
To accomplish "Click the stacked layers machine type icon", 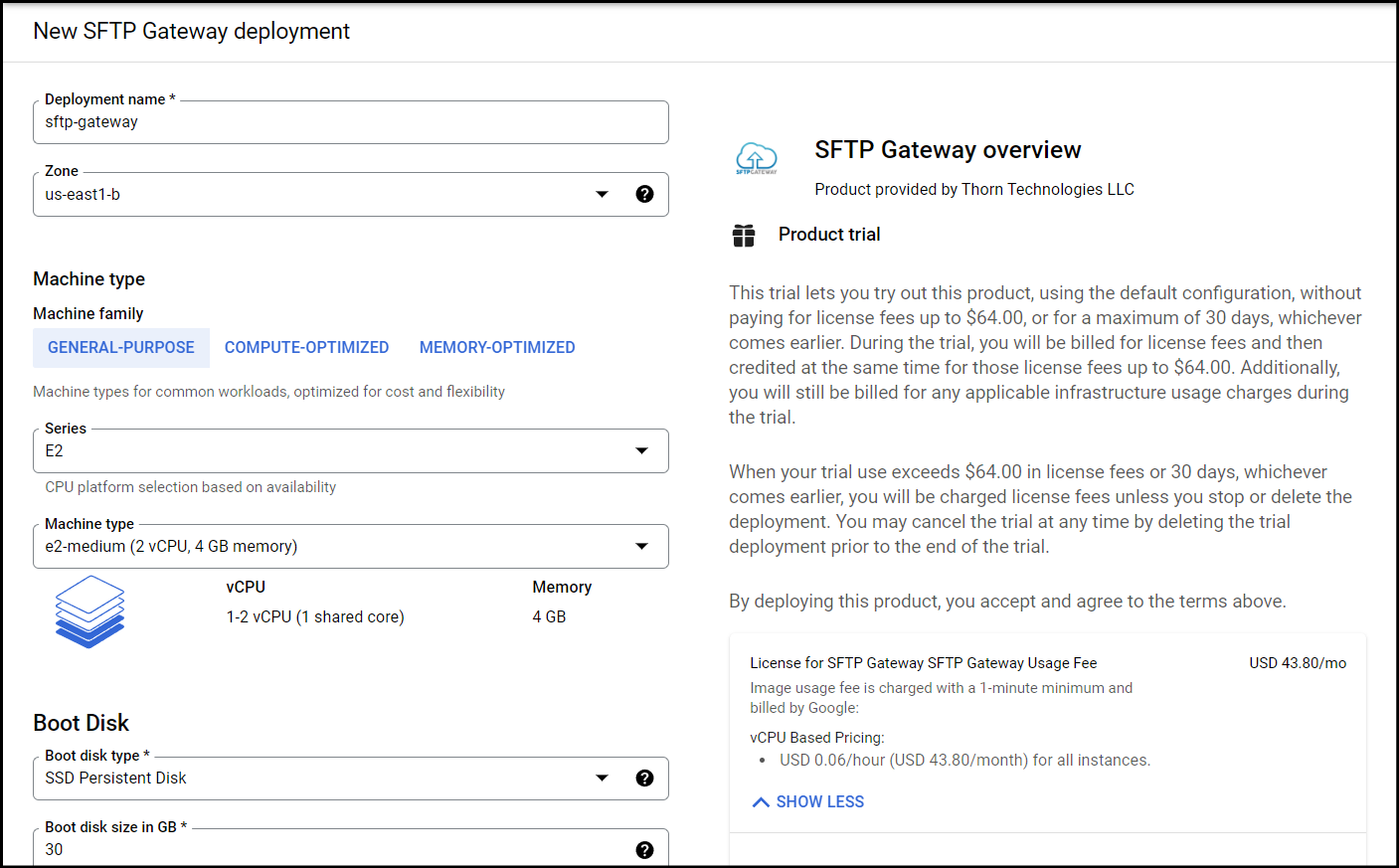I will (x=89, y=611).
